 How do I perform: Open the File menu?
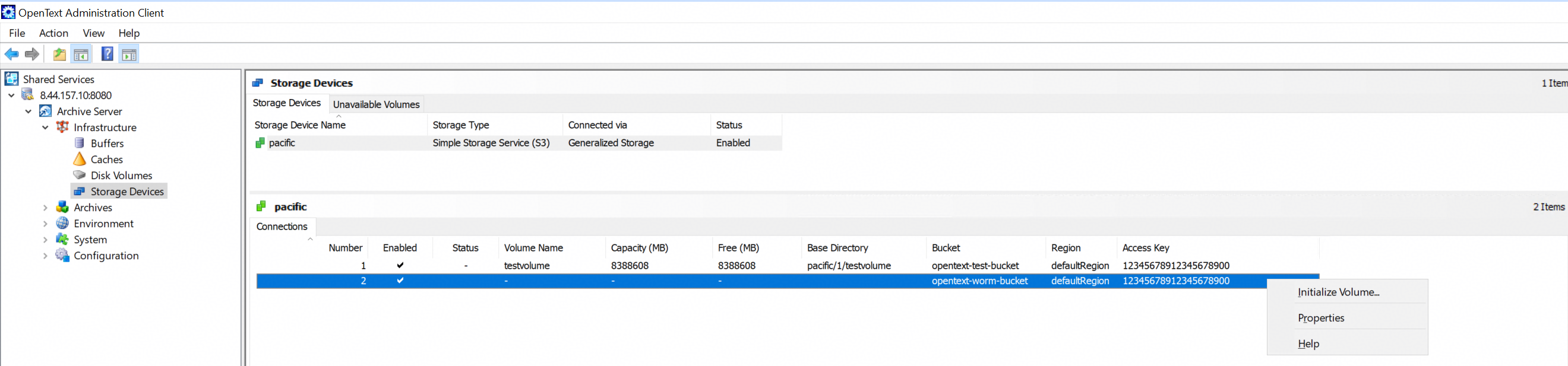click(17, 33)
